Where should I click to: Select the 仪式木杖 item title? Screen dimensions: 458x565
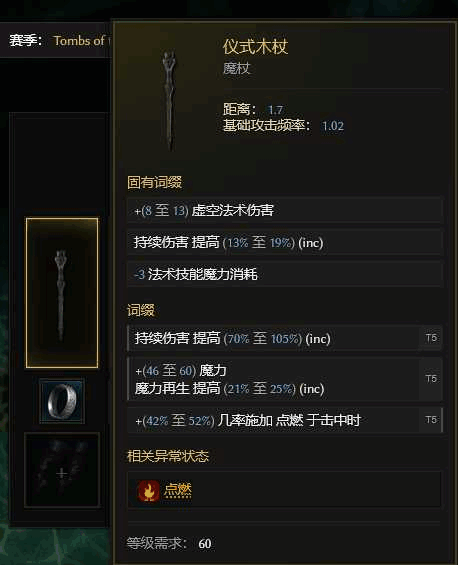pos(255,47)
